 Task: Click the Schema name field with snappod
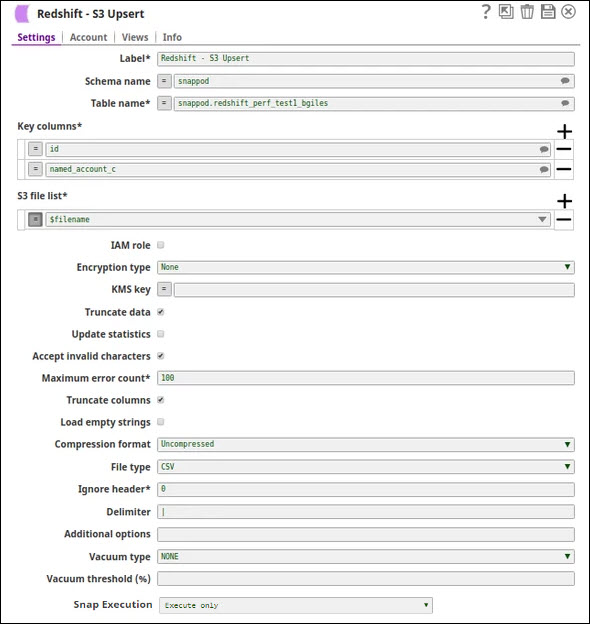pos(374,81)
